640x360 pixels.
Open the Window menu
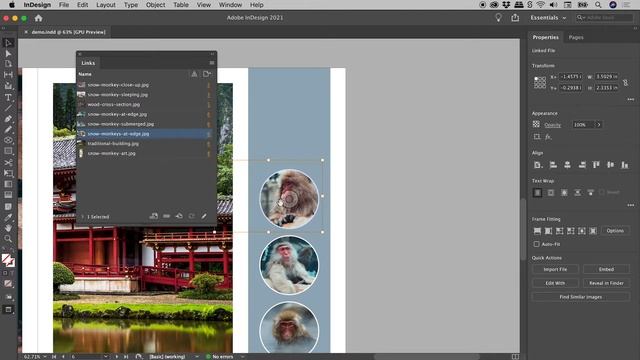(x=230, y=5)
